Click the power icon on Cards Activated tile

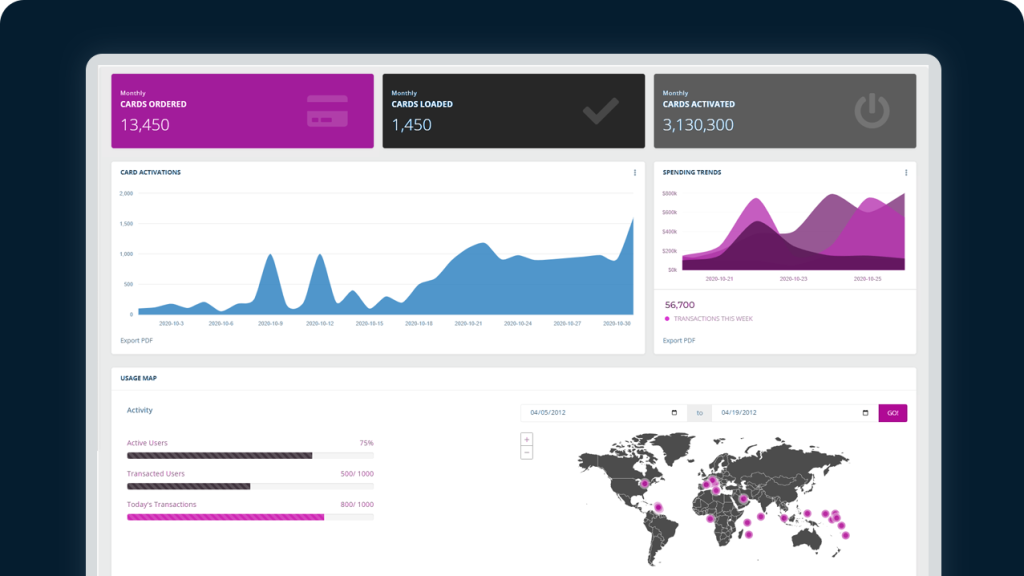point(871,111)
